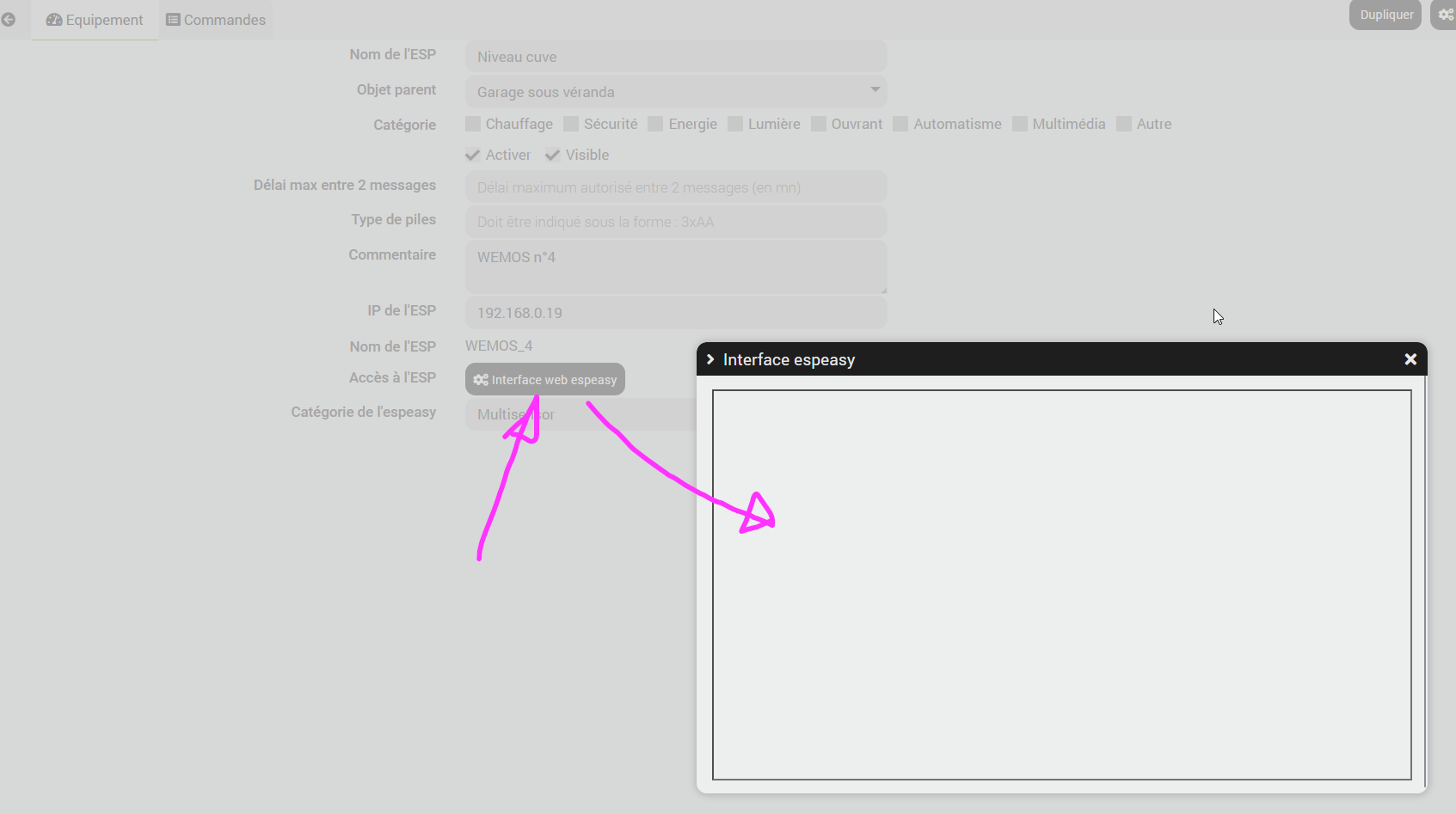Open the advanced configuration gears icon
Viewport: 1456px width, 814px height.
[x=1445, y=15]
